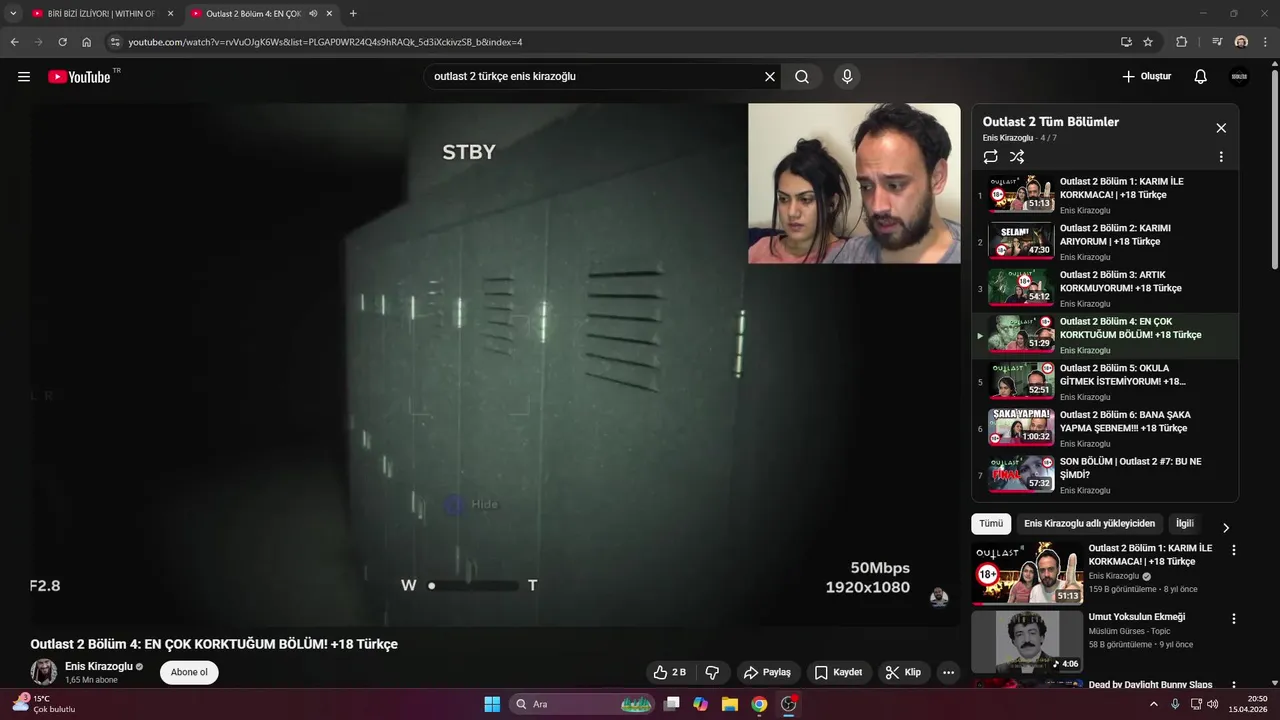The width and height of the screenshot is (1280, 720).
Task: Click Oluştur create button
Action: point(1146,77)
